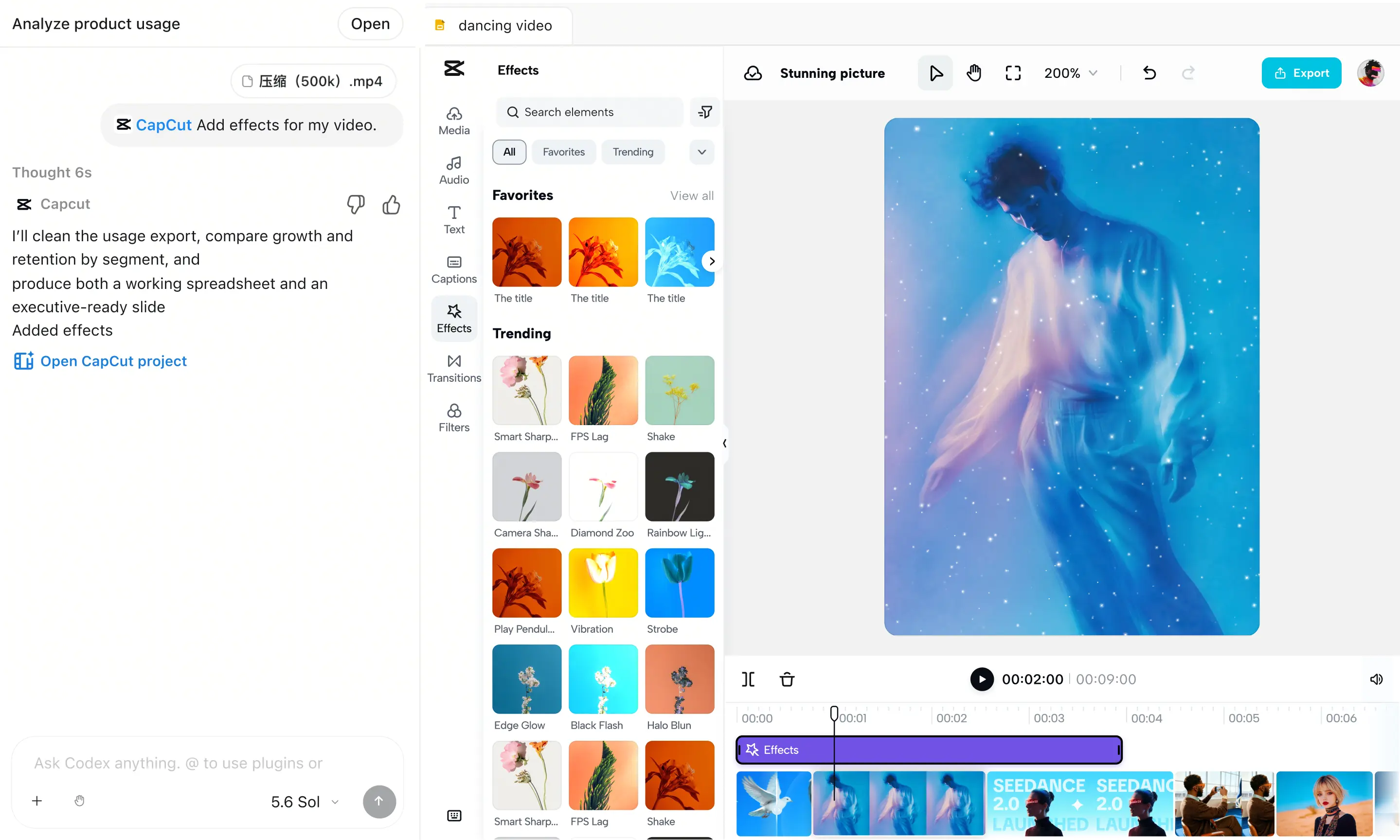The width and height of the screenshot is (1400, 840).
Task: Switch to the dancing video tab
Action: (x=498, y=25)
